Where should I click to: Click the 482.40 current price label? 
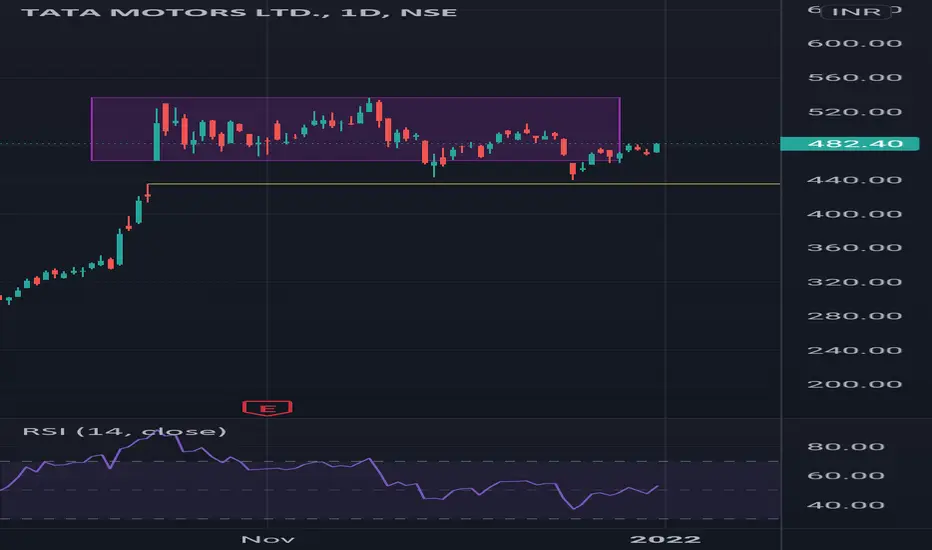(x=849, y=143)
